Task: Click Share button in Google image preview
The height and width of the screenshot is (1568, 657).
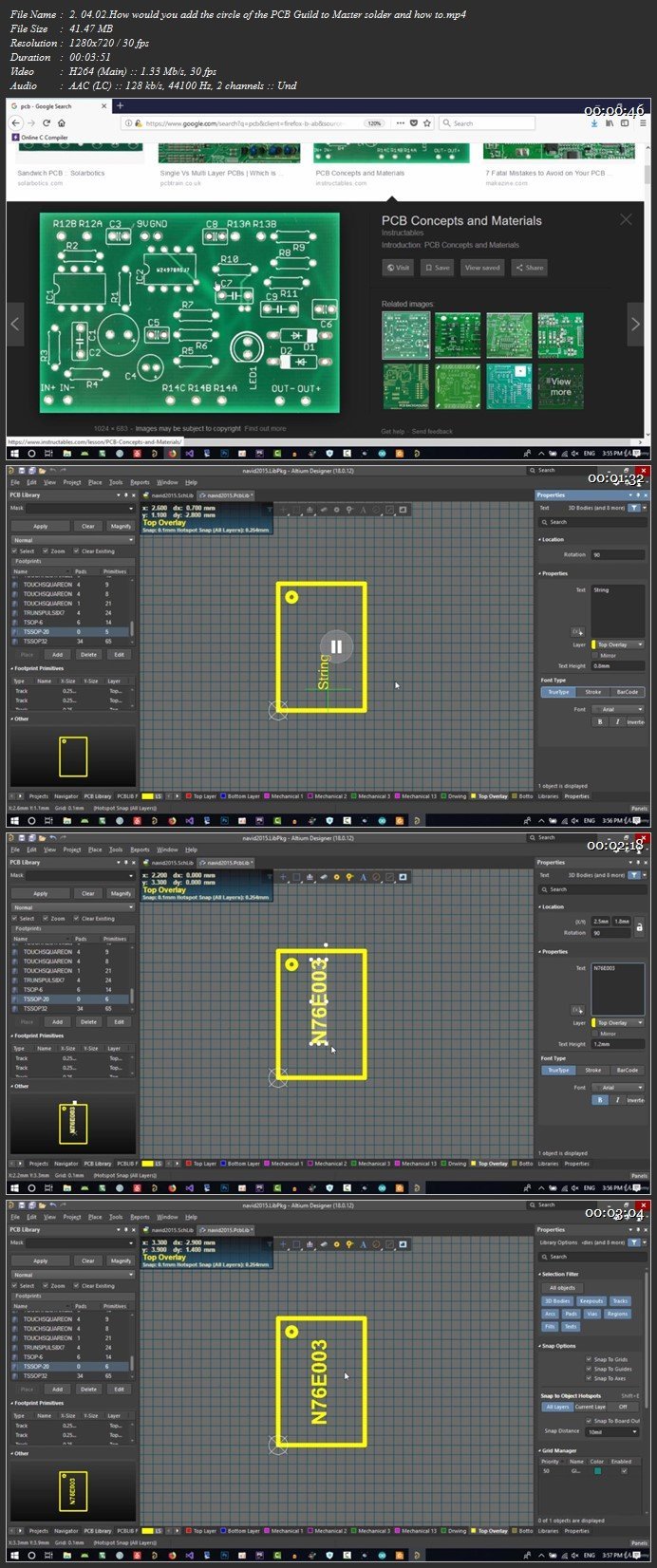Action: [x=531, y=268]
